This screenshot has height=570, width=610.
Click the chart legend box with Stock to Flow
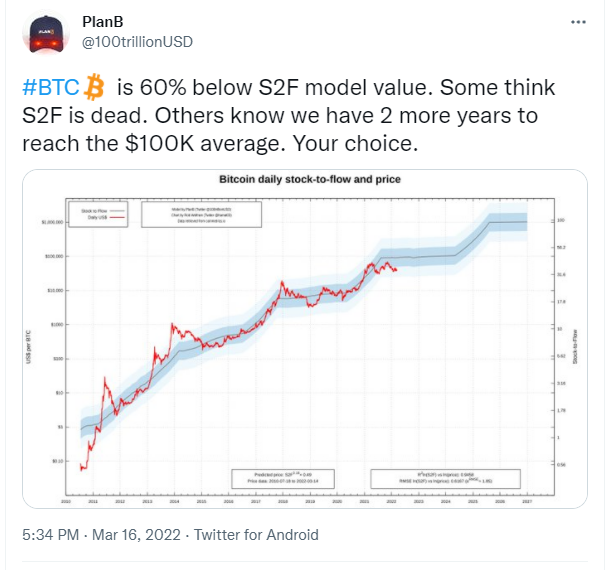point(98,214)
